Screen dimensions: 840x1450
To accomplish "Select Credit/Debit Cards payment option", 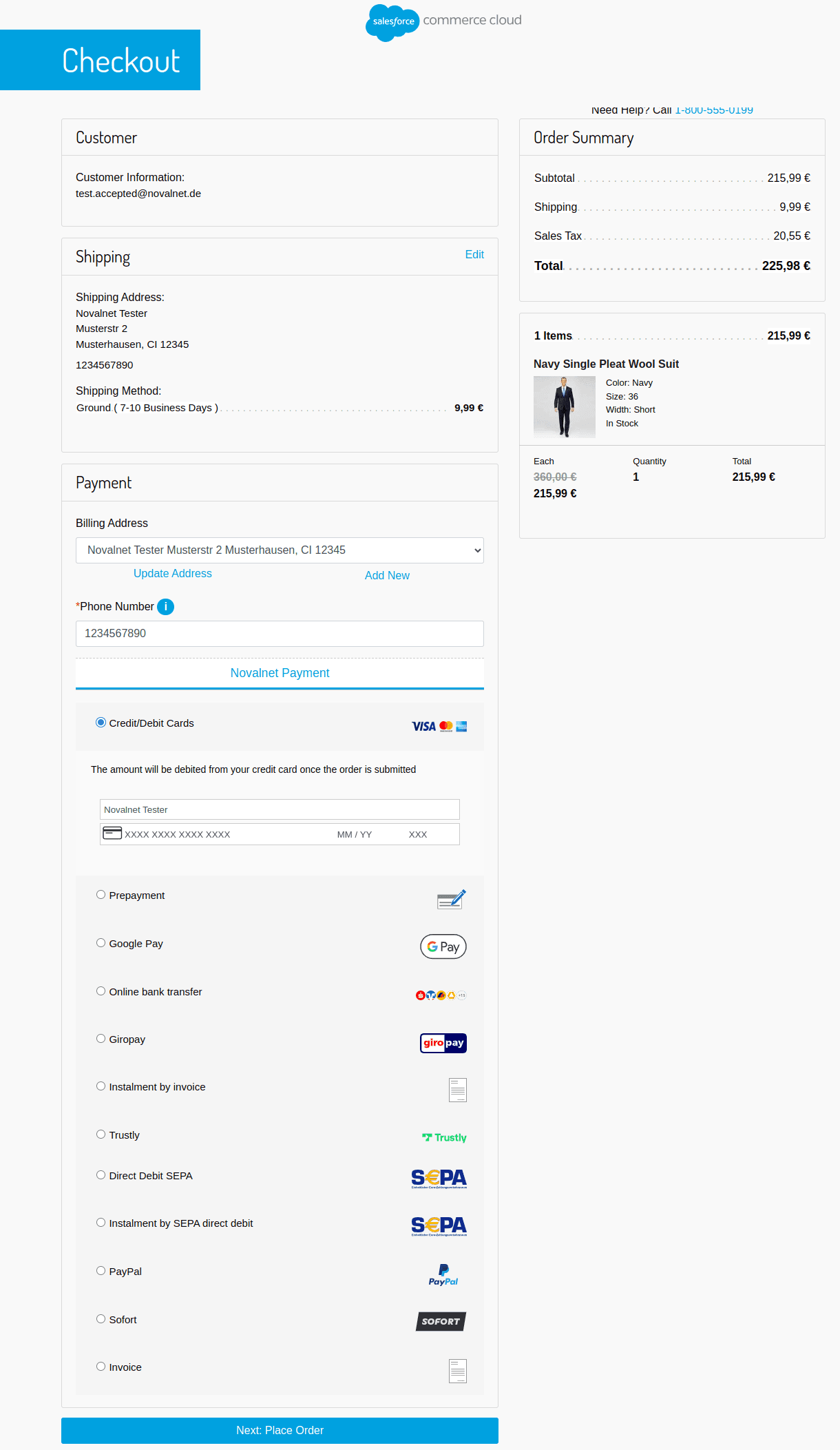I will click(101, 723).
